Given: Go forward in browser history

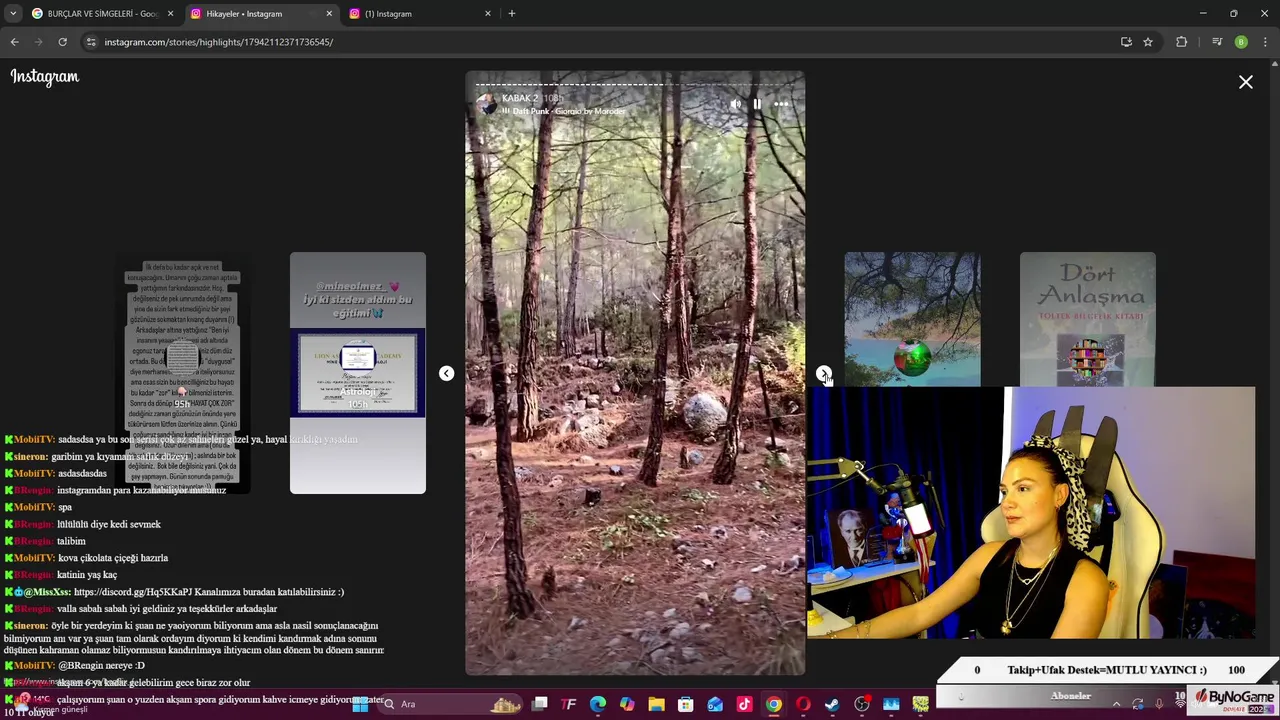Looking at the screenshot, I should [x=38, y=42].
